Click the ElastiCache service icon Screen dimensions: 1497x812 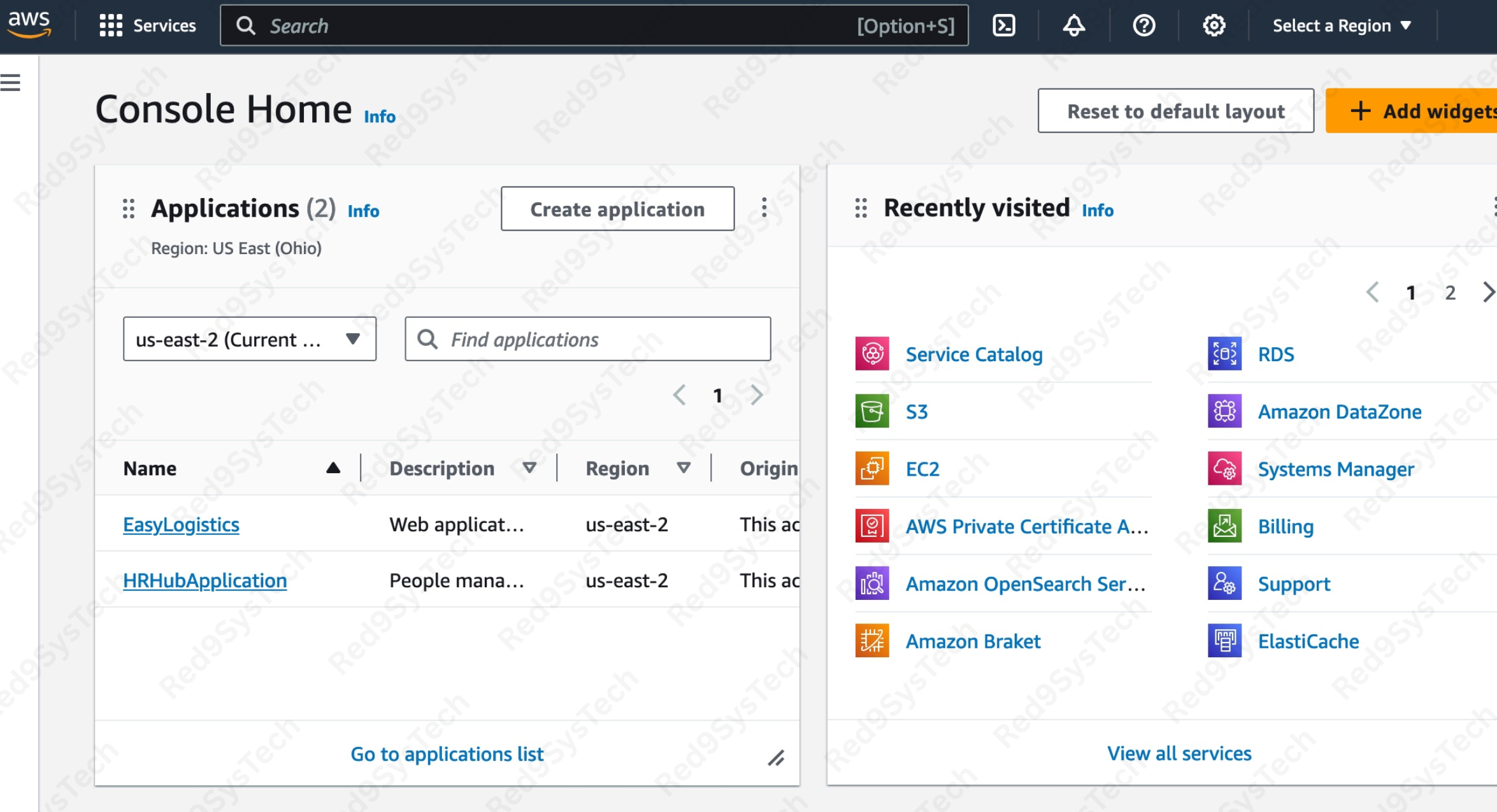1224,641
